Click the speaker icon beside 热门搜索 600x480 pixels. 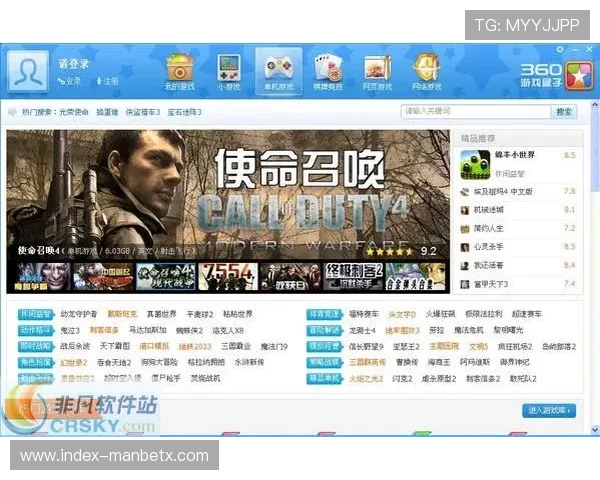click(x=13, y=112)
